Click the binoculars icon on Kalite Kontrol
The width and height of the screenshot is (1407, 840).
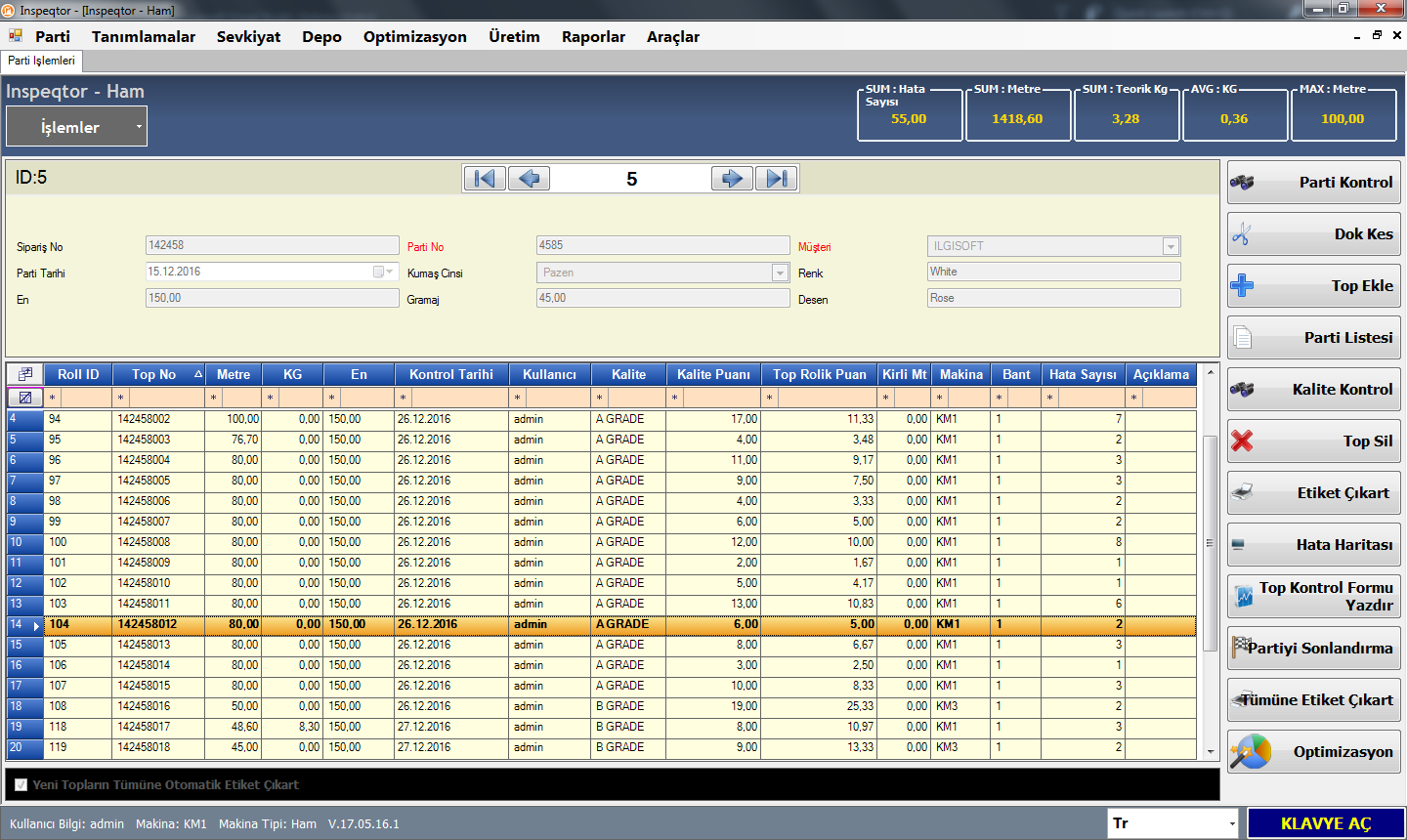tap(1242, 389)
